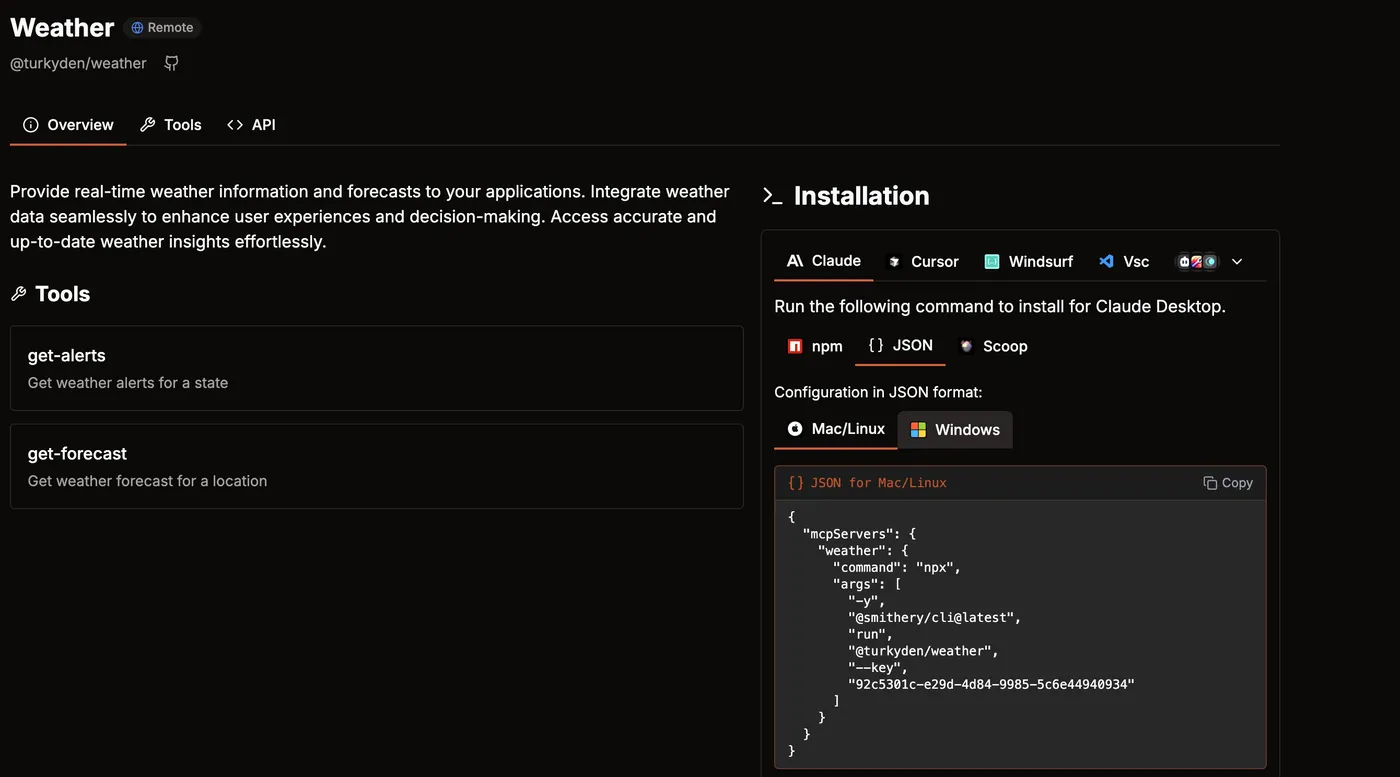This screenshot has height=777, width=1400.
Task: Select the Mac/Linux configuration tab
Action: pos(836,429)
